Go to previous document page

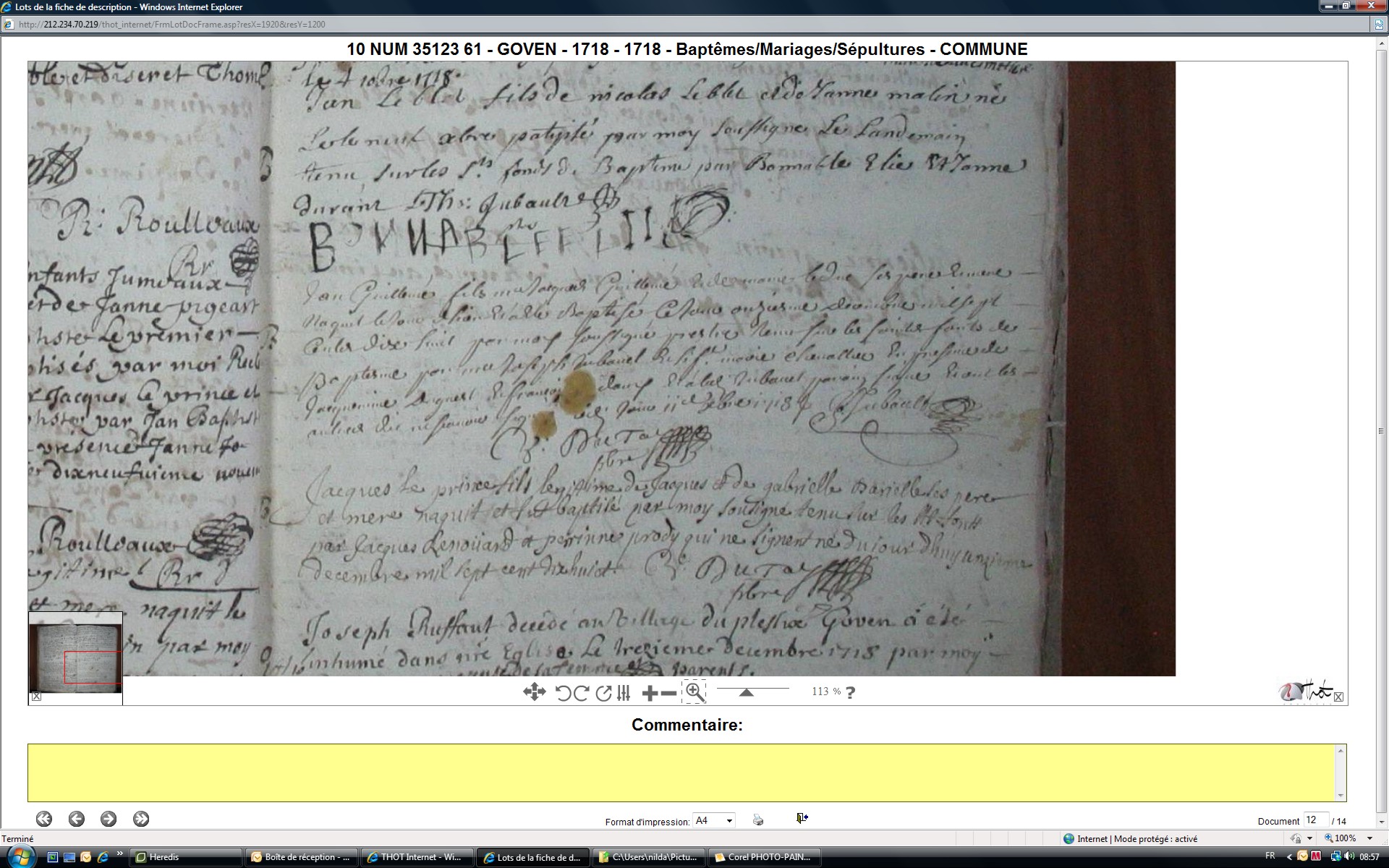tap(77, 819)
